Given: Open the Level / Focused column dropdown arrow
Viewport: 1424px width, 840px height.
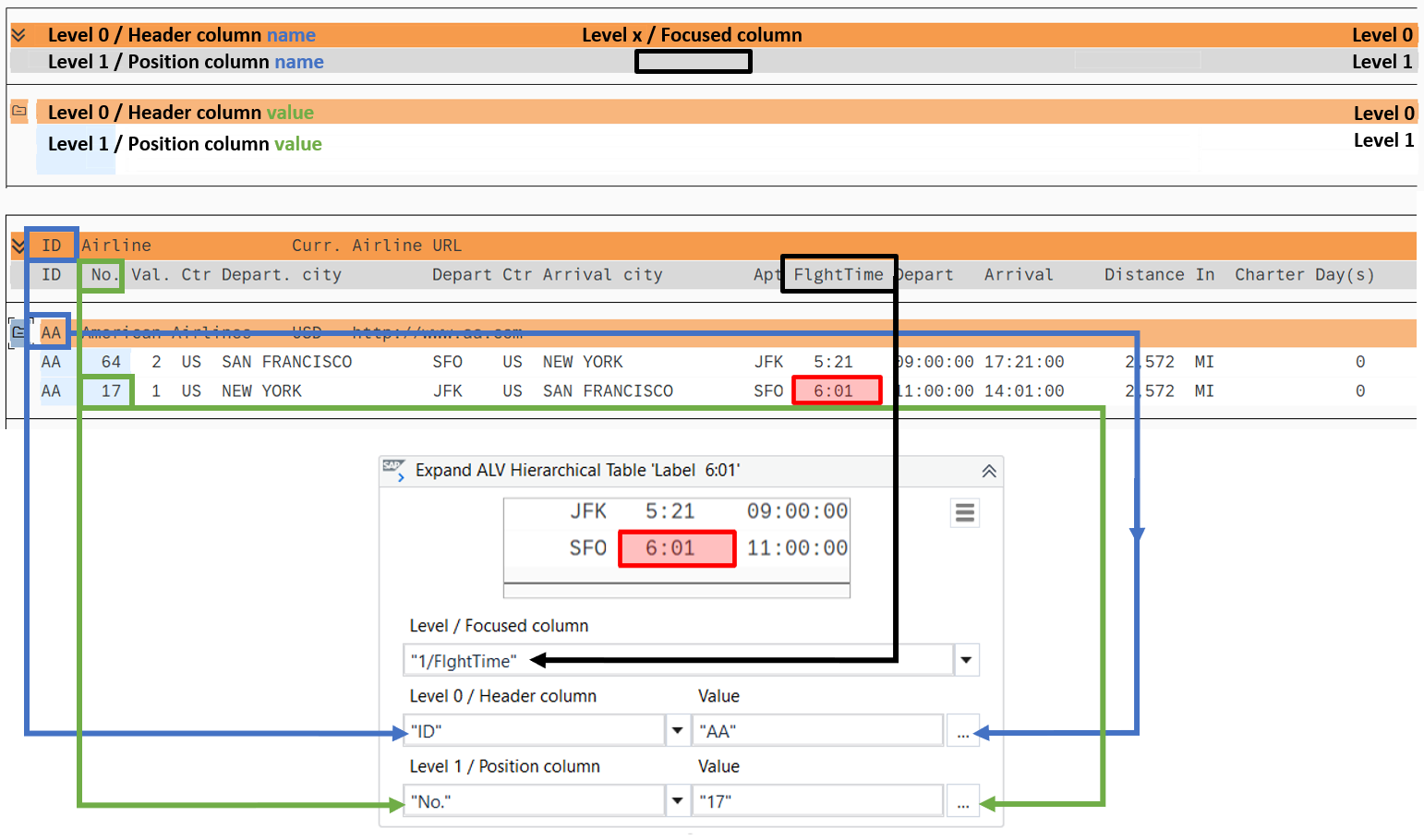Looking at the screenshot, I should 966,660.
